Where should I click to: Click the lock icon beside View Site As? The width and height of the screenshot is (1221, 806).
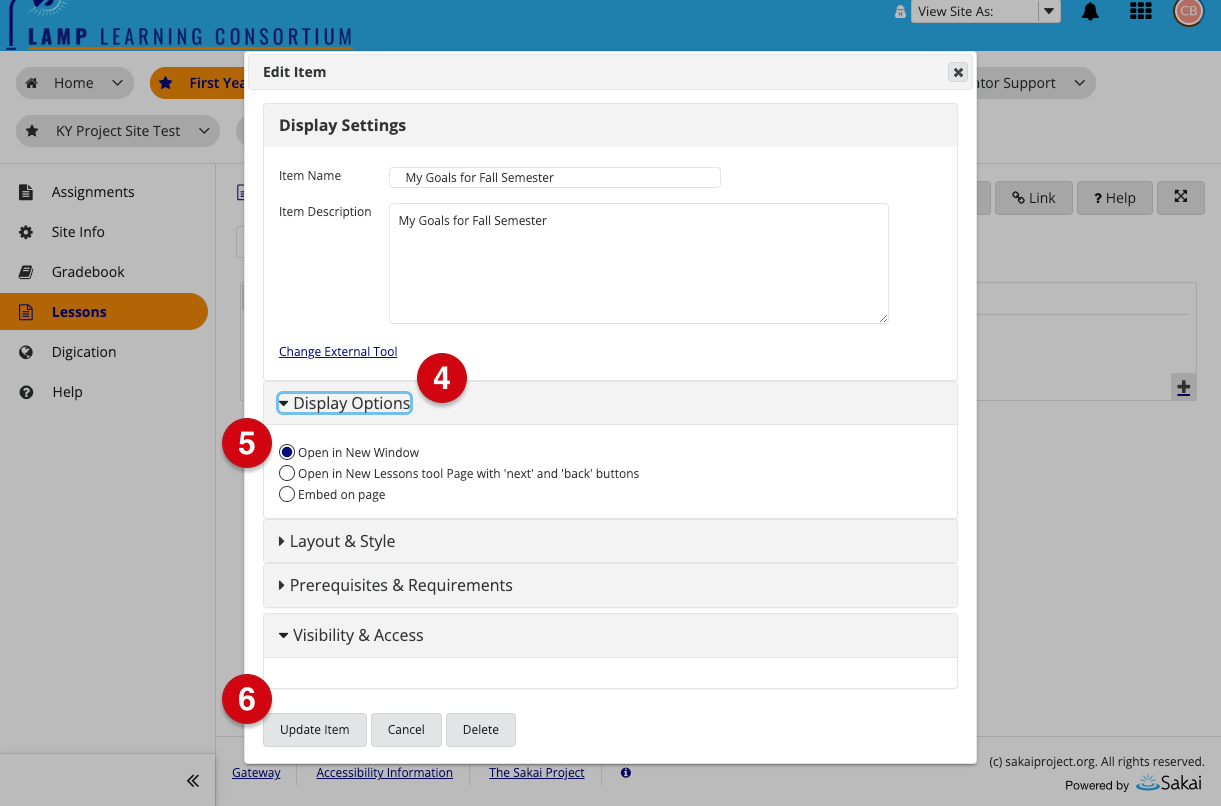901,12
